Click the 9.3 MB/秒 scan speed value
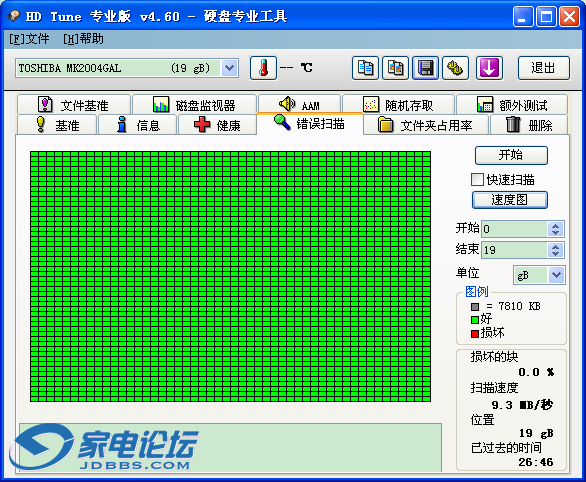The height and width of the screenshot is (482, 586). [x=522, y=405]
